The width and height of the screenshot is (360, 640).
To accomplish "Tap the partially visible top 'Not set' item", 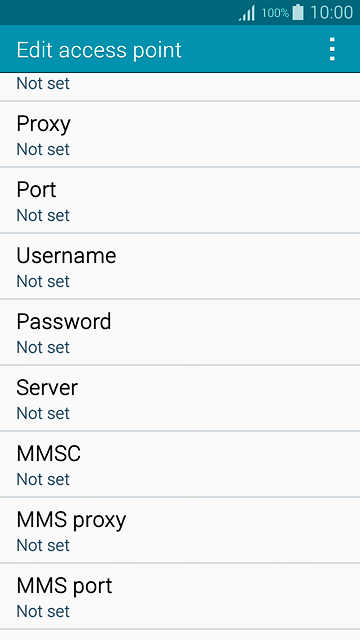I will pos(43,84).
